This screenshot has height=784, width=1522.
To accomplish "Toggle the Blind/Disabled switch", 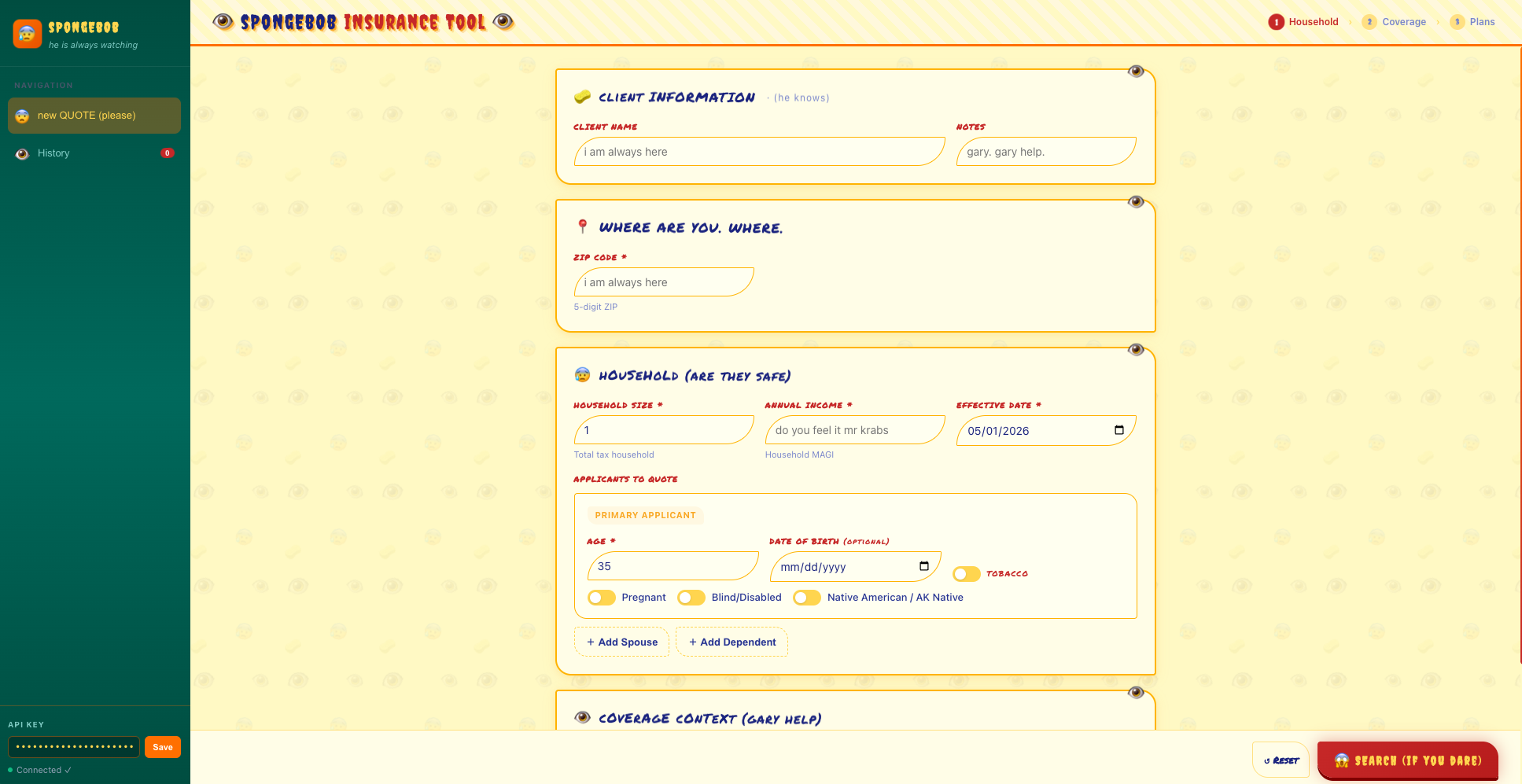I will click(x=691, y=598).
